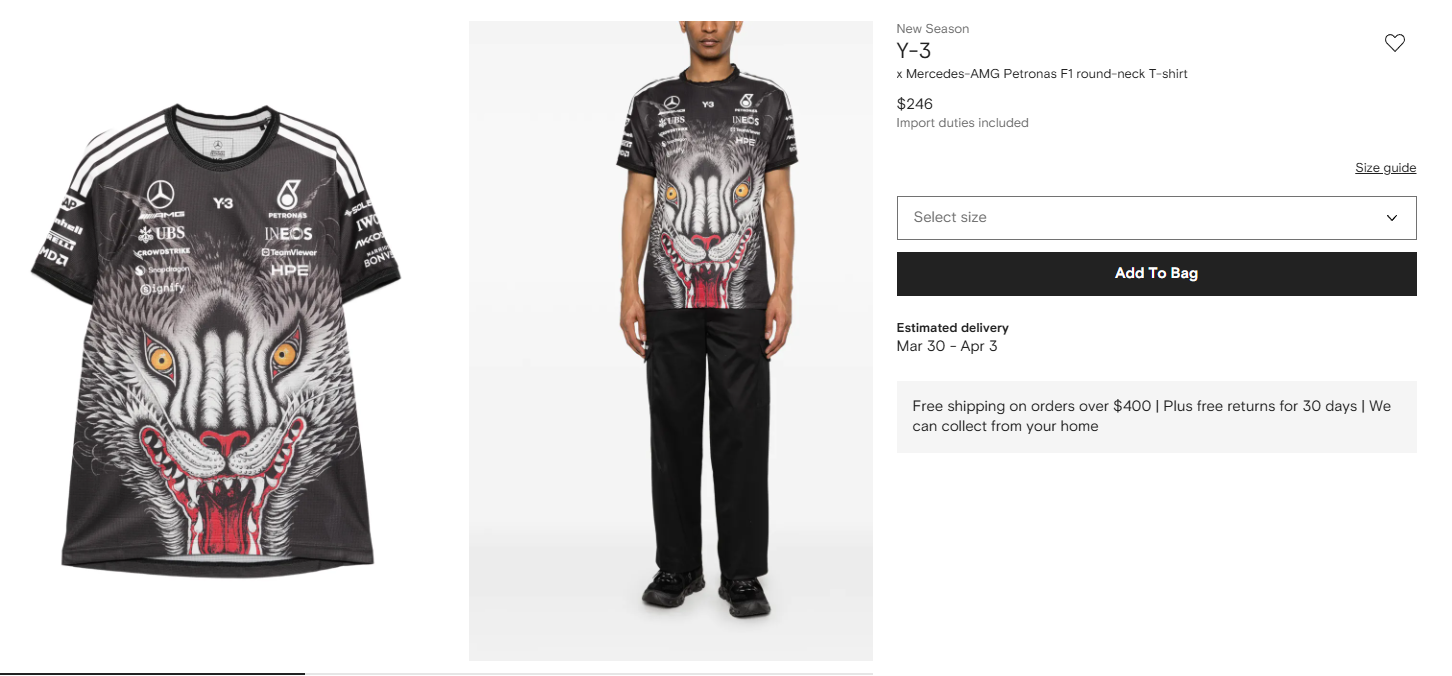Click the Import duties included note
The height and width of the screenshot is (676, 1452).
(x=962, y=123)
